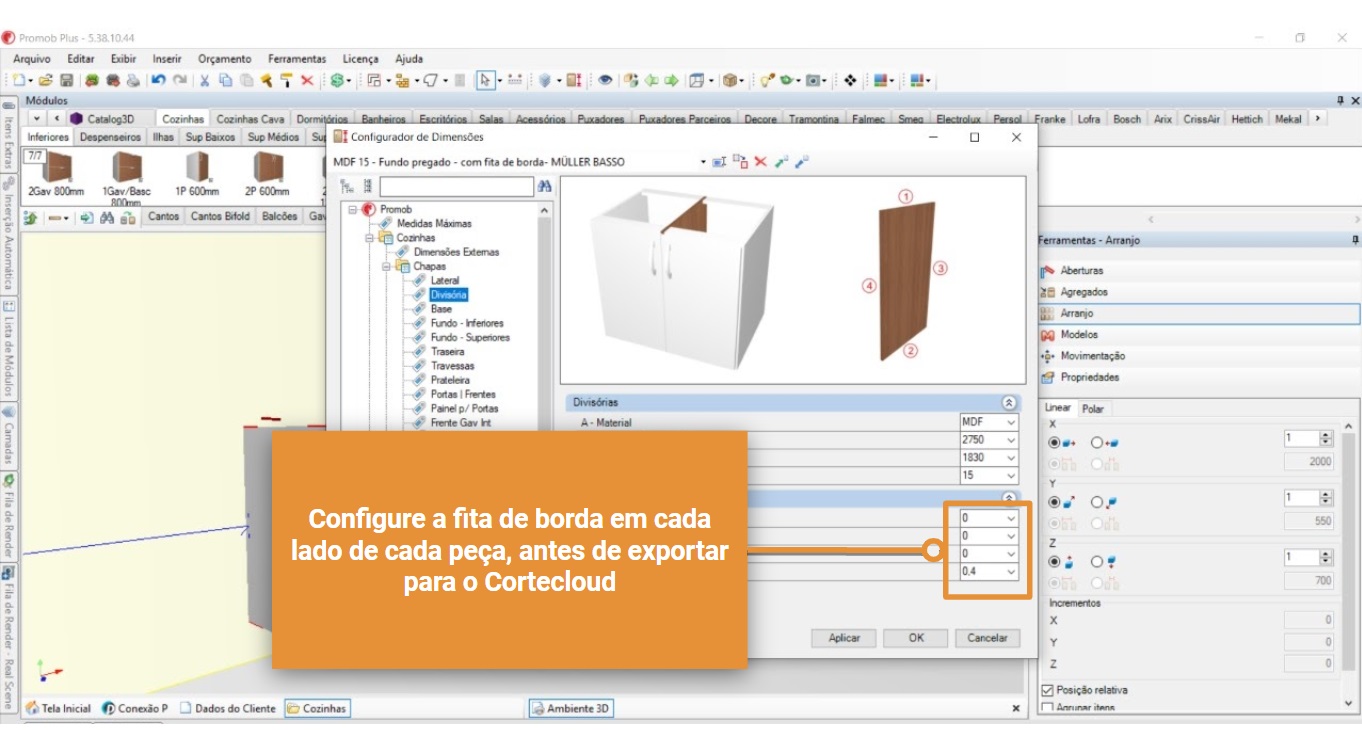Viewport: 1362px width, 730px height.
Task: Click the blue key icon in Configurador
Action: [x=802, y=161]
